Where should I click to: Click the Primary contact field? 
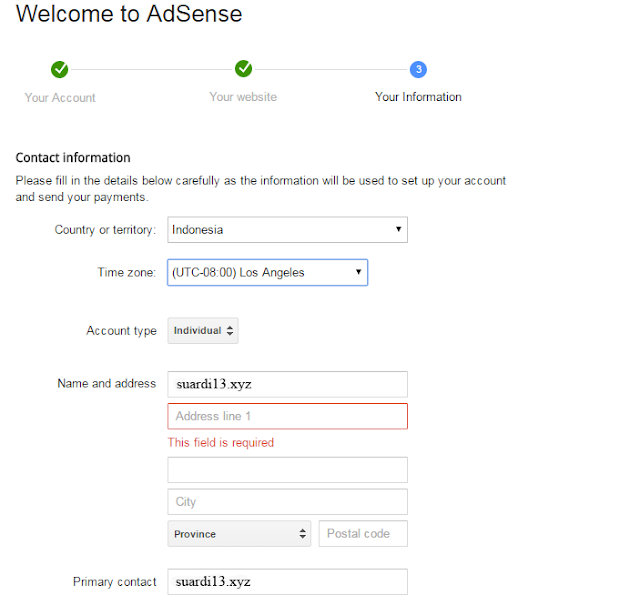287,582
